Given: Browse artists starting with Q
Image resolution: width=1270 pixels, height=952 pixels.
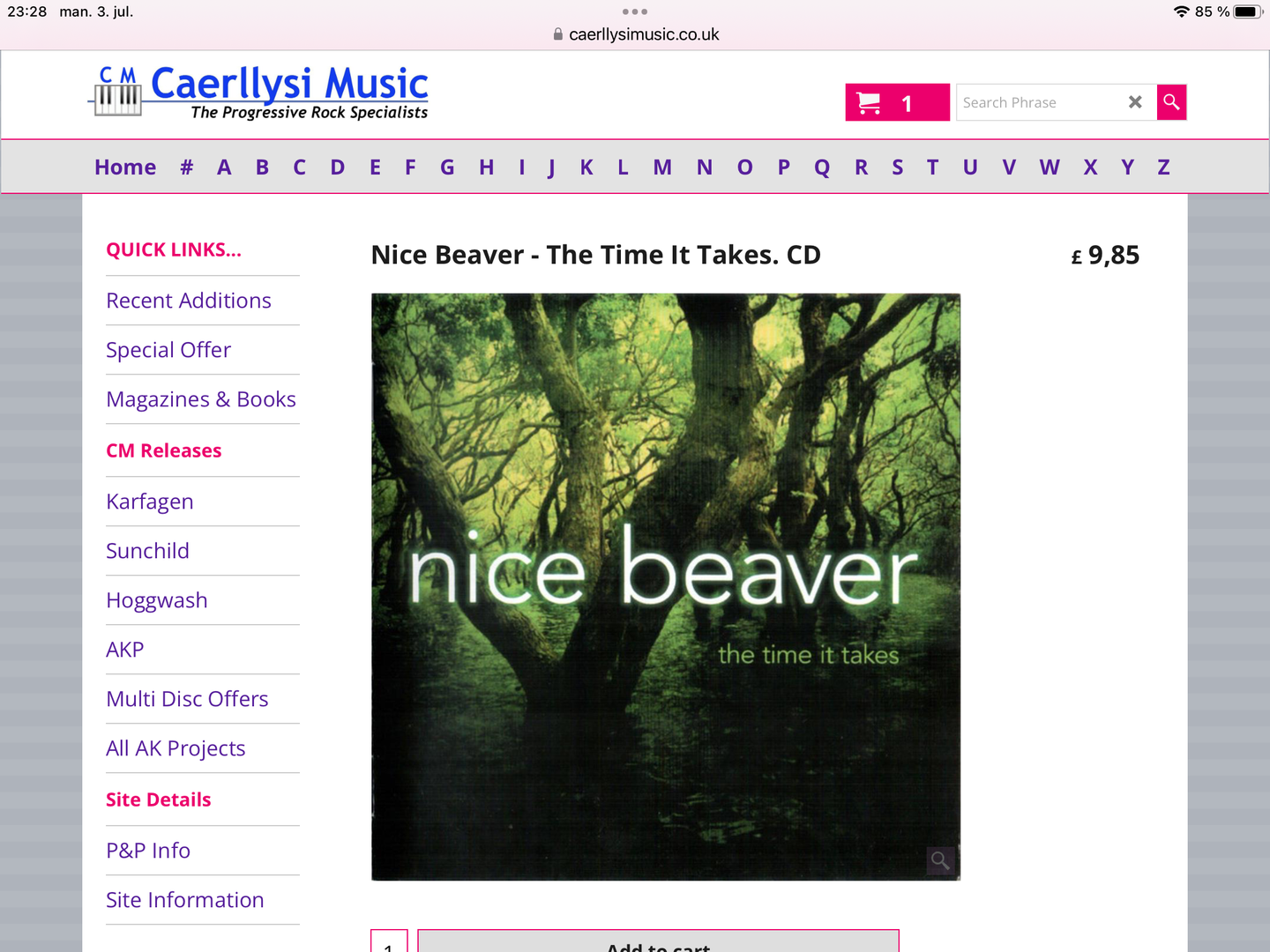Looking at the screenshot, I should pyautogui.click(x=822, y=167).
